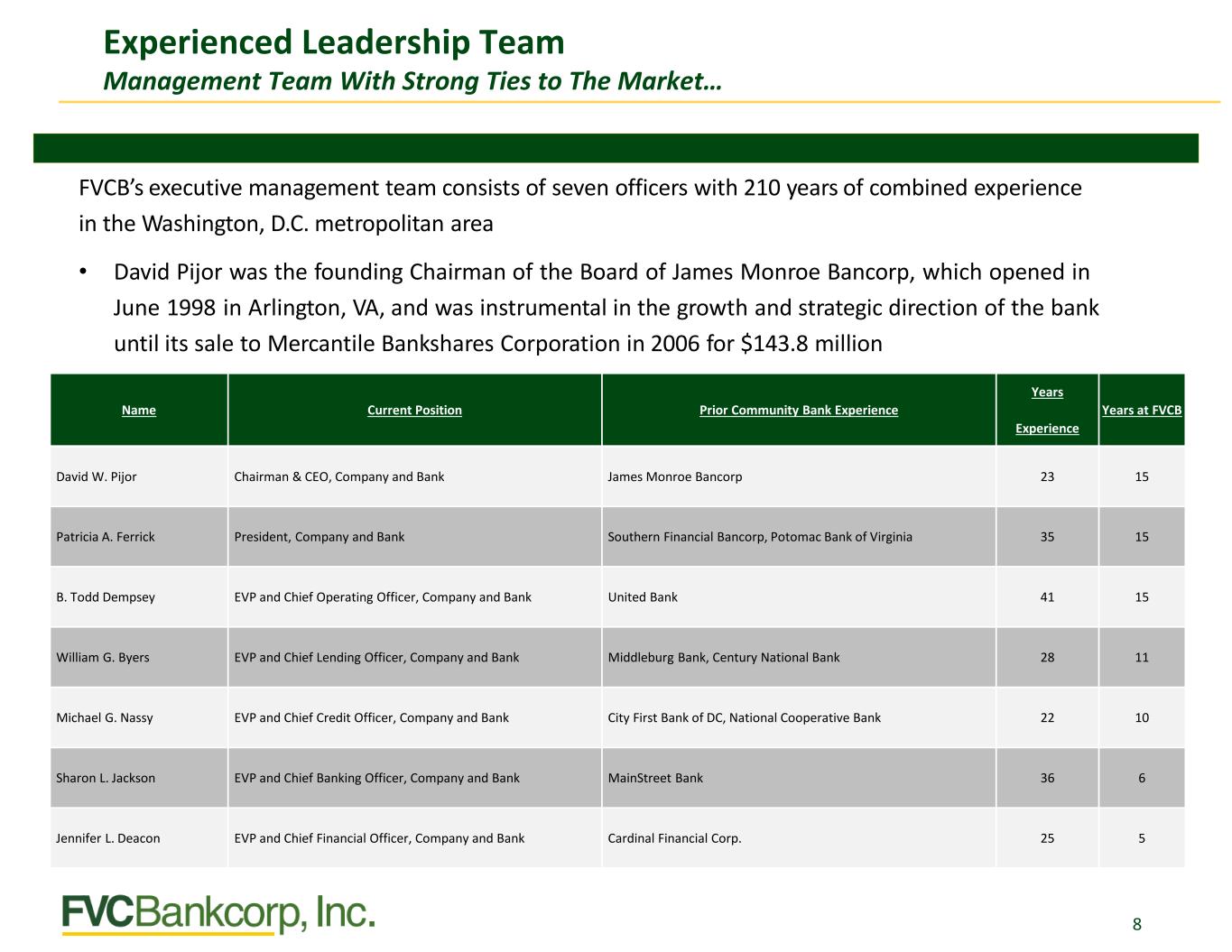Select the David W. Pijor name cell
The image size is (1232, 952).
point(139,476)
